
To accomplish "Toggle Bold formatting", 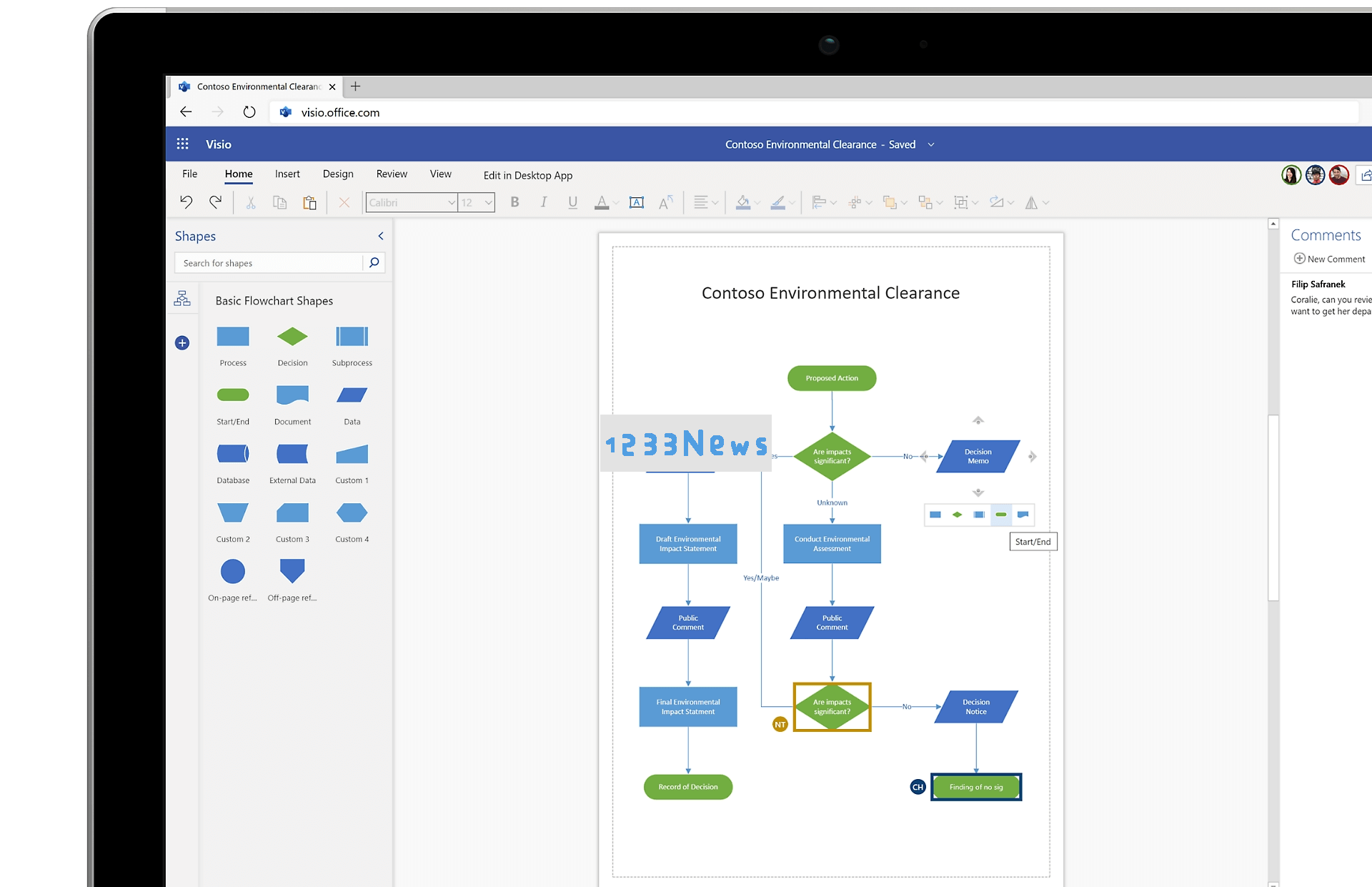I will point(514,202).
